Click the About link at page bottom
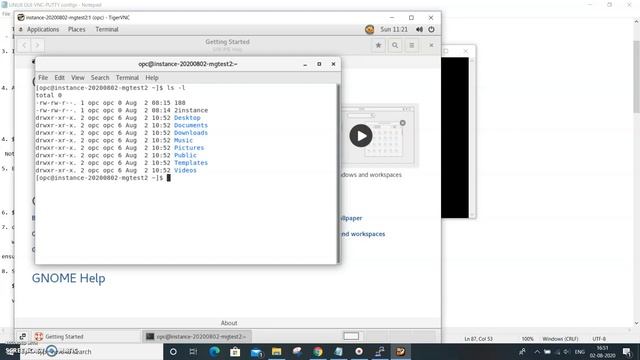Viewport: 640px width, 360px height. (x=229, y=323)
